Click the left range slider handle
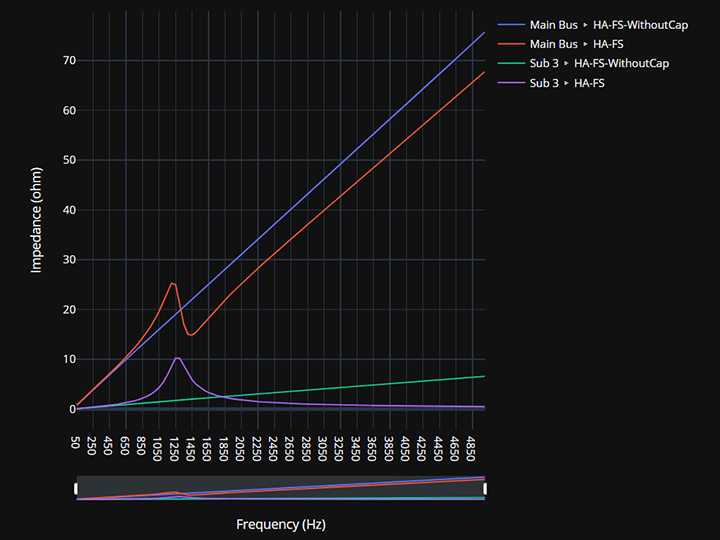 point(77,488)
